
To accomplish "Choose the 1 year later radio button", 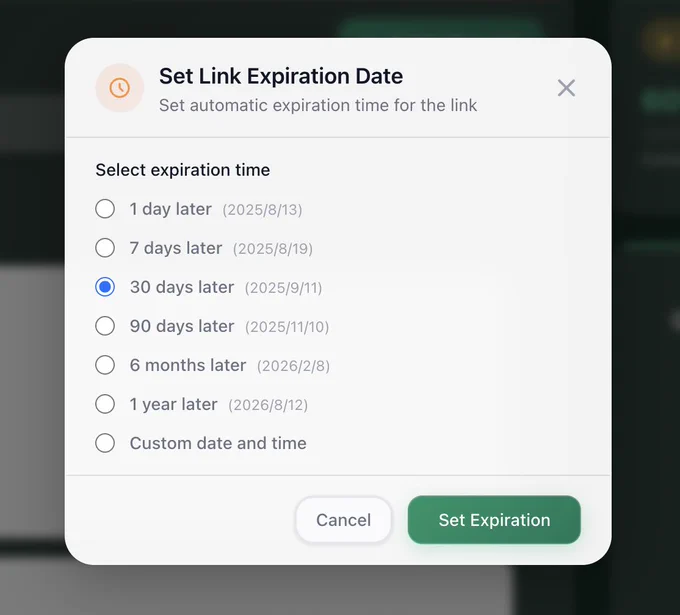I will [105, 404].
